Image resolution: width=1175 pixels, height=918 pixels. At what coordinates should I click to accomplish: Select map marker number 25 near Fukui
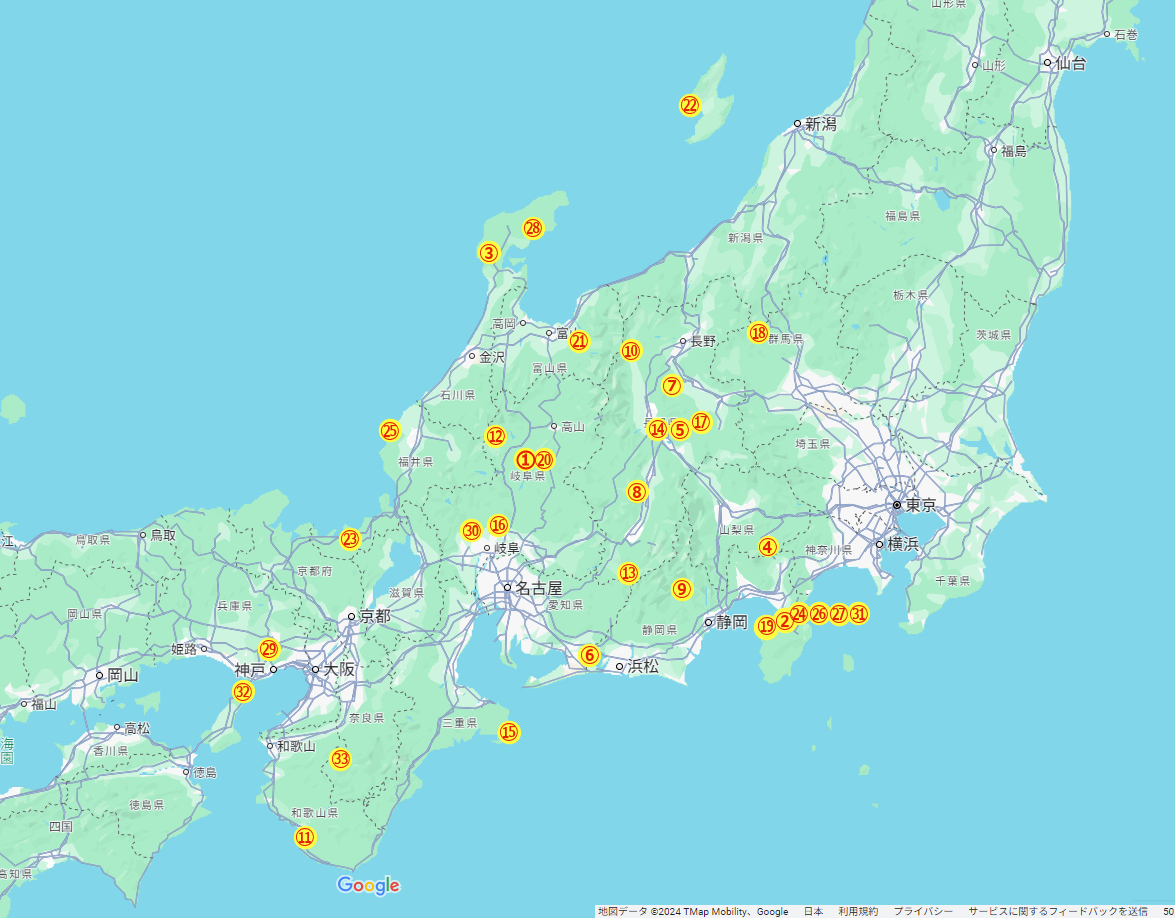[x=390, y=431]
